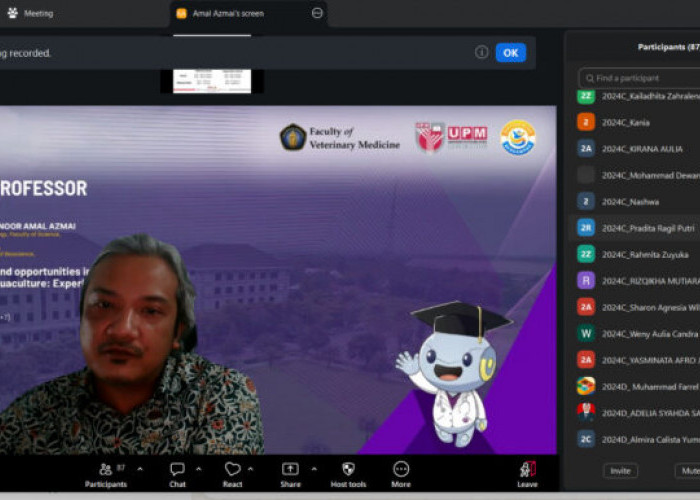Select participant 2024C_Mohammad Dewan
The width and height of the screenshot is (700, 500).
[x=634, y=175]
